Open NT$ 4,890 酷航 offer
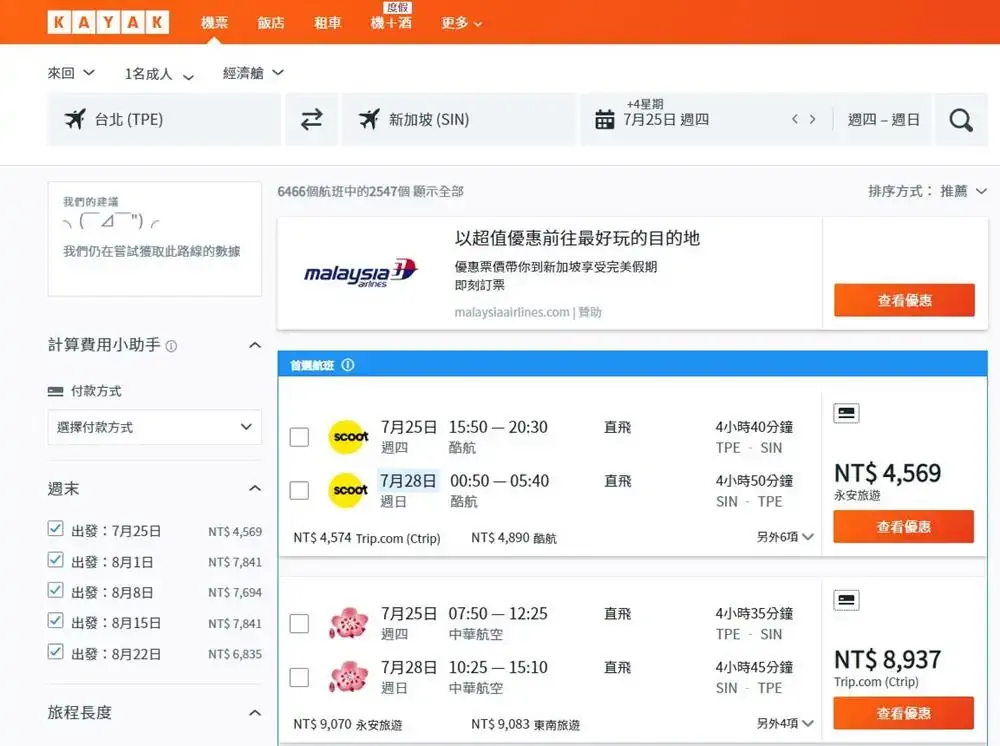 point(514,538)
